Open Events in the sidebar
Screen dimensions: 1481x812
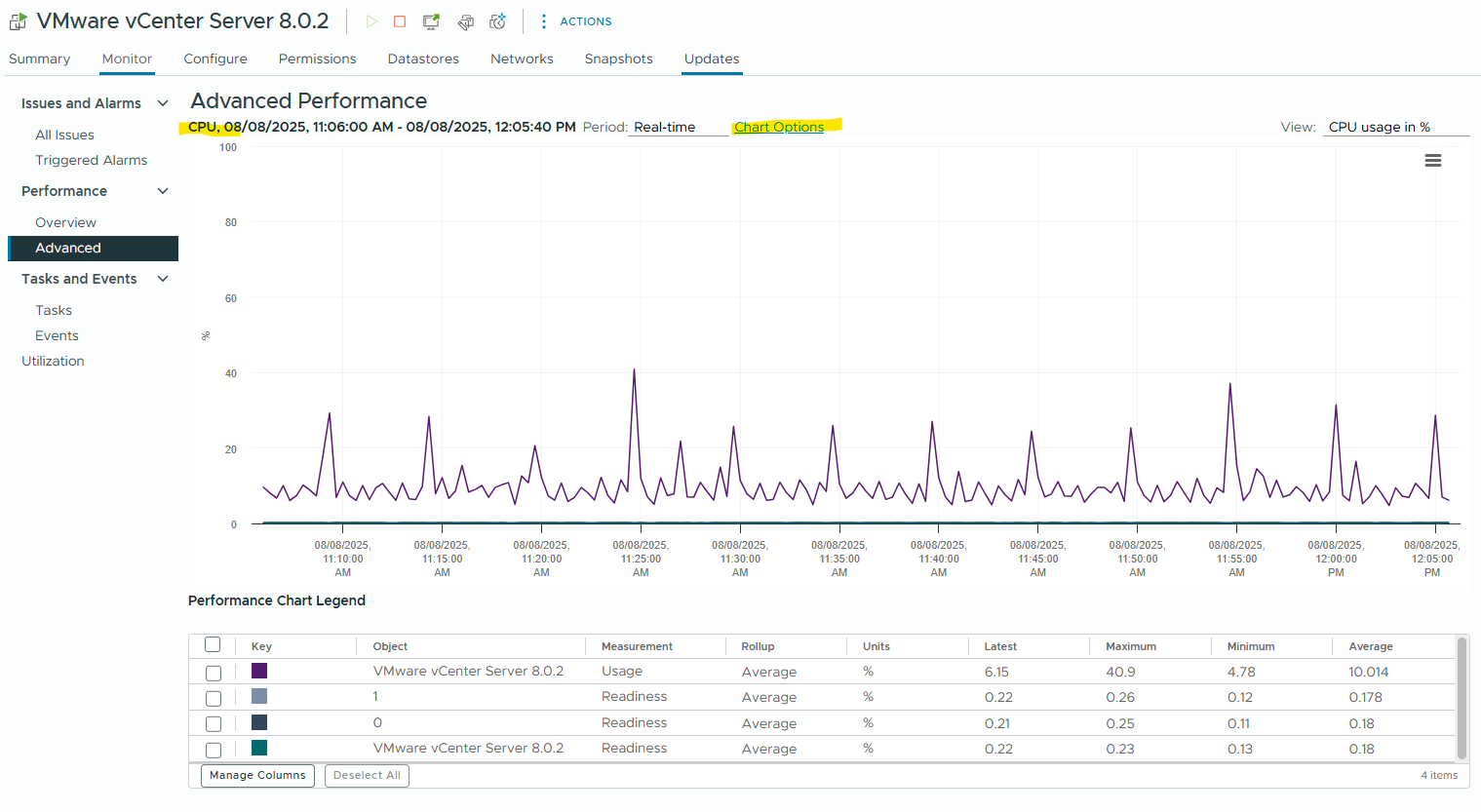[57, 335]
